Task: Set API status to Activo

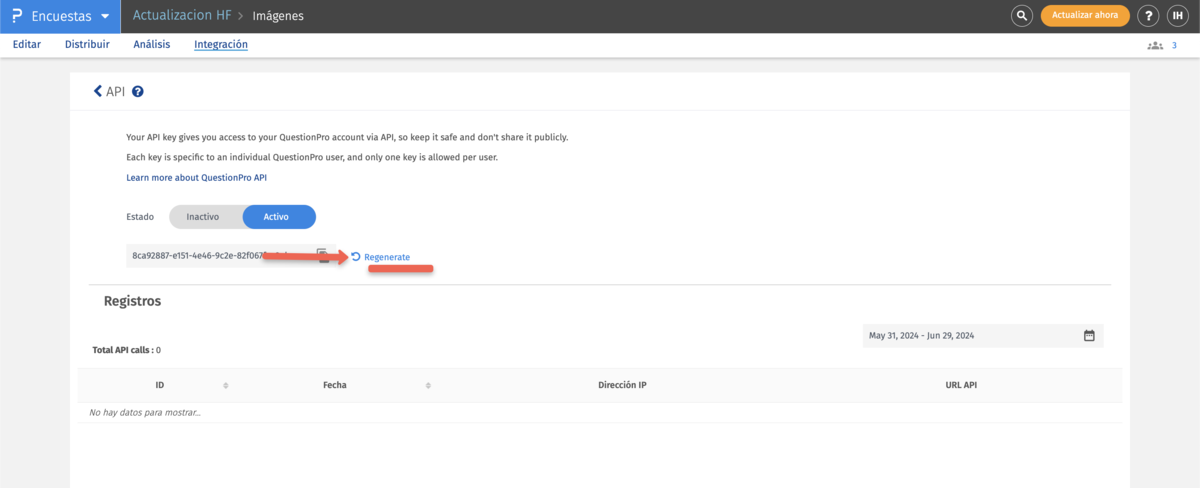Action: point(279,217)
